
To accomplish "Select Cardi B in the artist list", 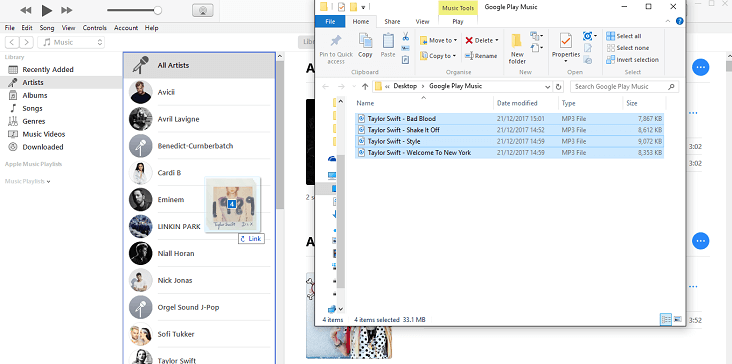I will point(200,173).
